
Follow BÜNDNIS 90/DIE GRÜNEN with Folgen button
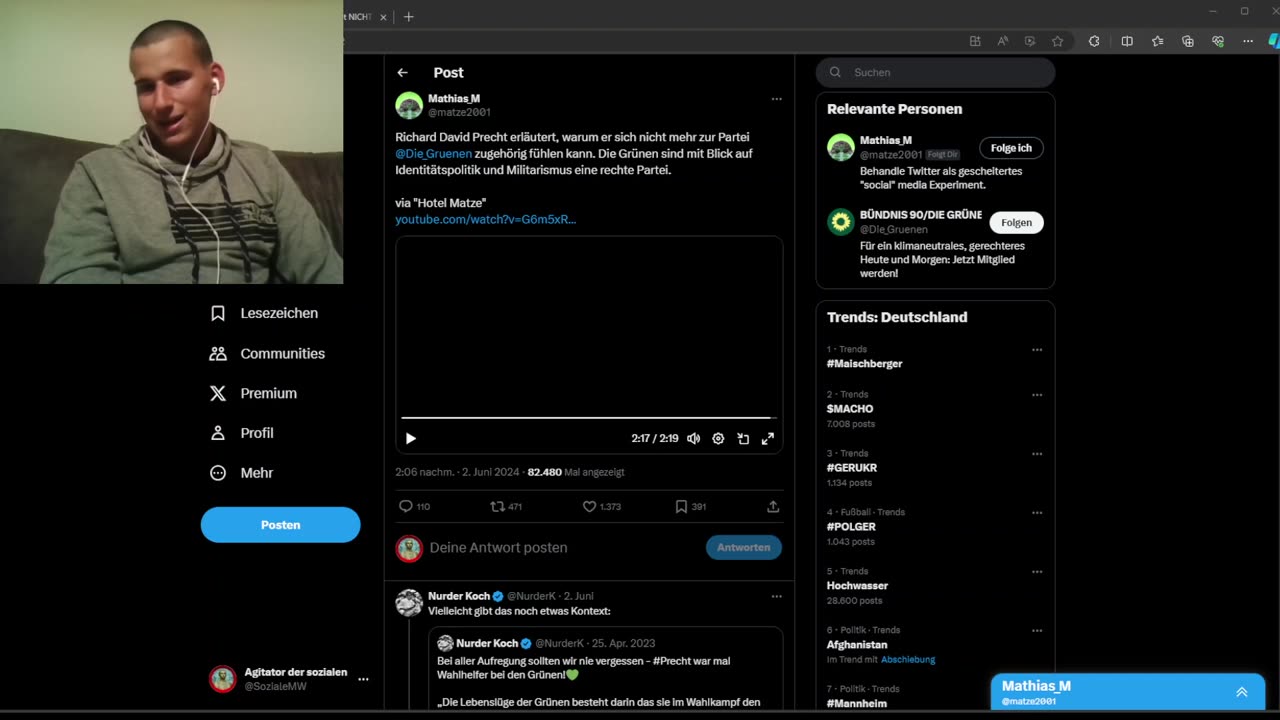click(1016, 222)
